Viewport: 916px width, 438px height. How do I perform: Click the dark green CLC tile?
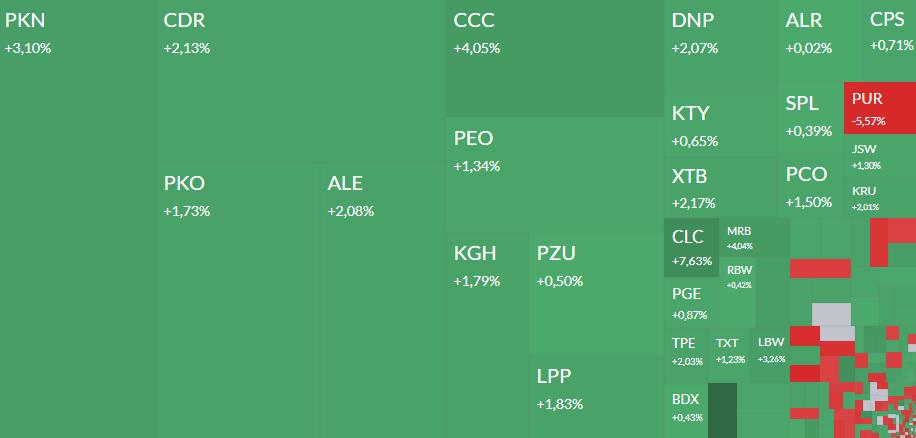pos(692,248)
